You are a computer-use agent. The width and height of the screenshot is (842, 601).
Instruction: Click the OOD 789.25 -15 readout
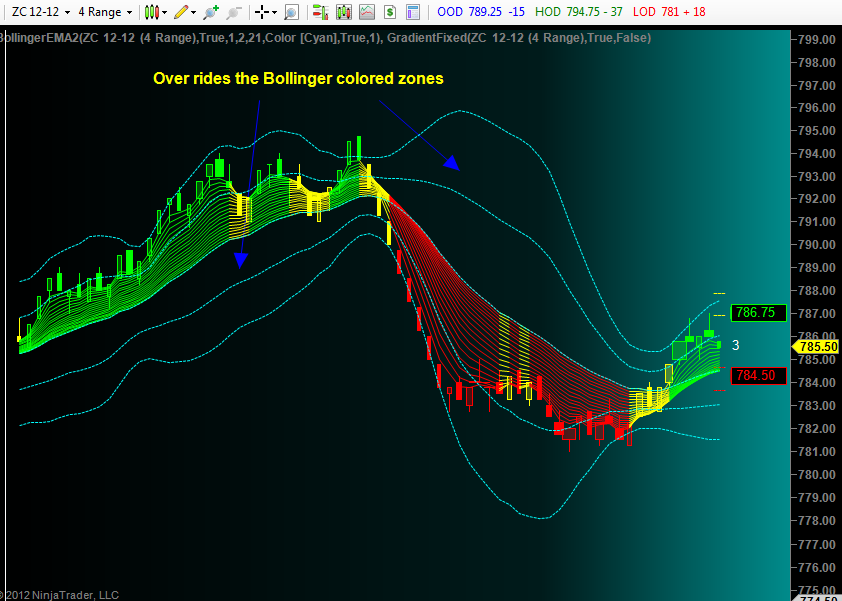click(481, 11)
